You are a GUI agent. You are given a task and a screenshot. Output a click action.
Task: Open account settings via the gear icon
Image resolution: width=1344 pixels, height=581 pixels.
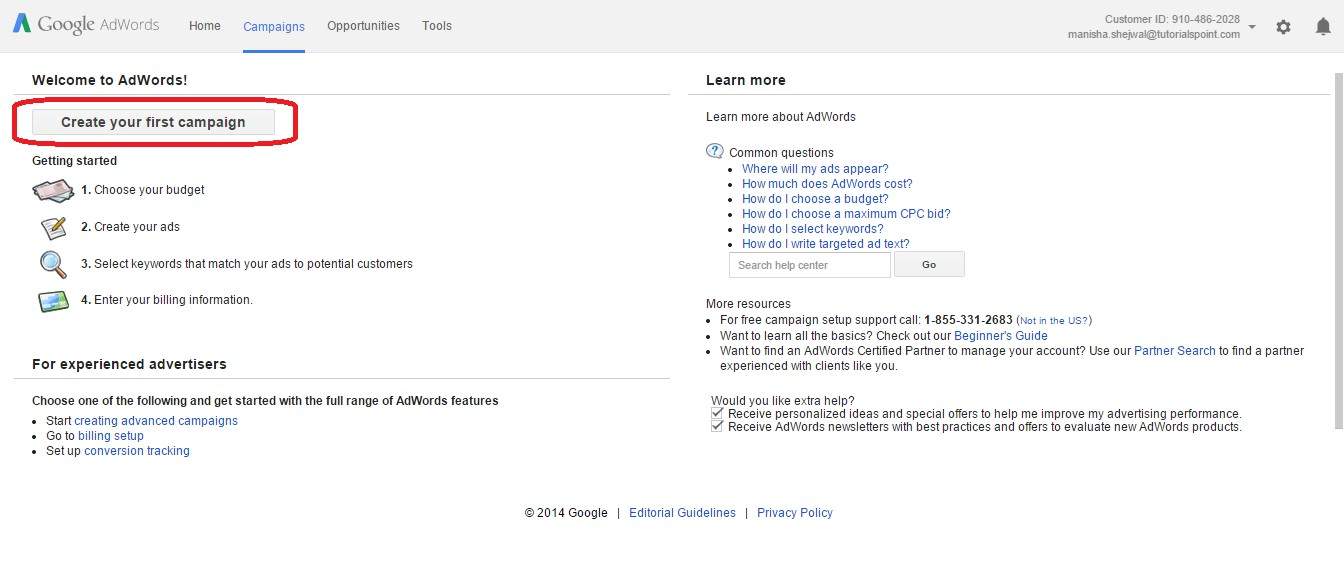coord(1284,27)
